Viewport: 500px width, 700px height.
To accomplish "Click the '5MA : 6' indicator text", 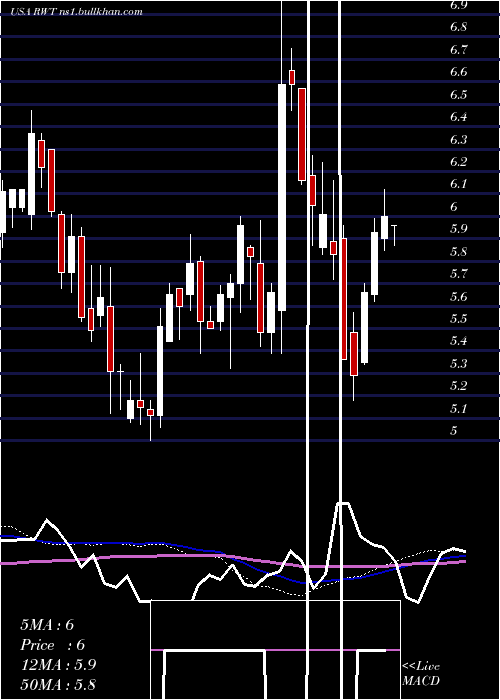I will click(x=47, y=625).
